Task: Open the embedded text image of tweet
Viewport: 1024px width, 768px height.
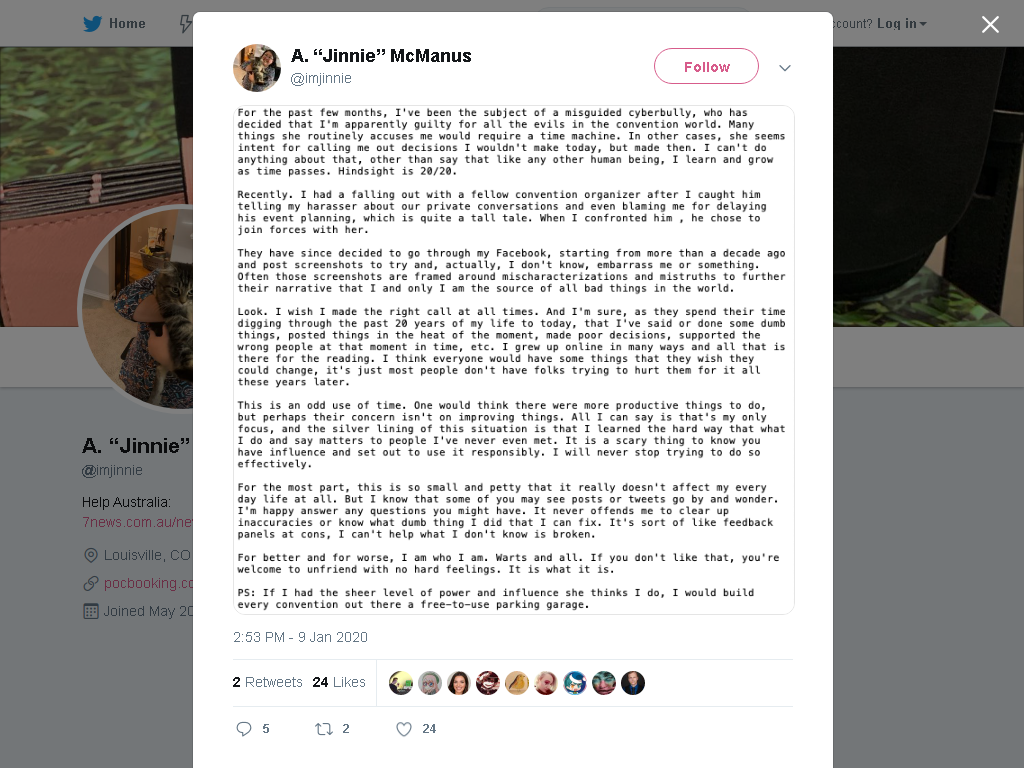Action: pos(514,360)
